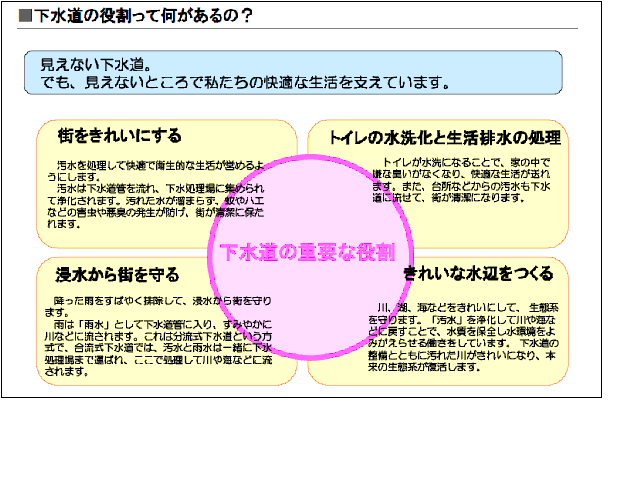
Task: Click the horizontal line under the slide title
Action: 300,29
